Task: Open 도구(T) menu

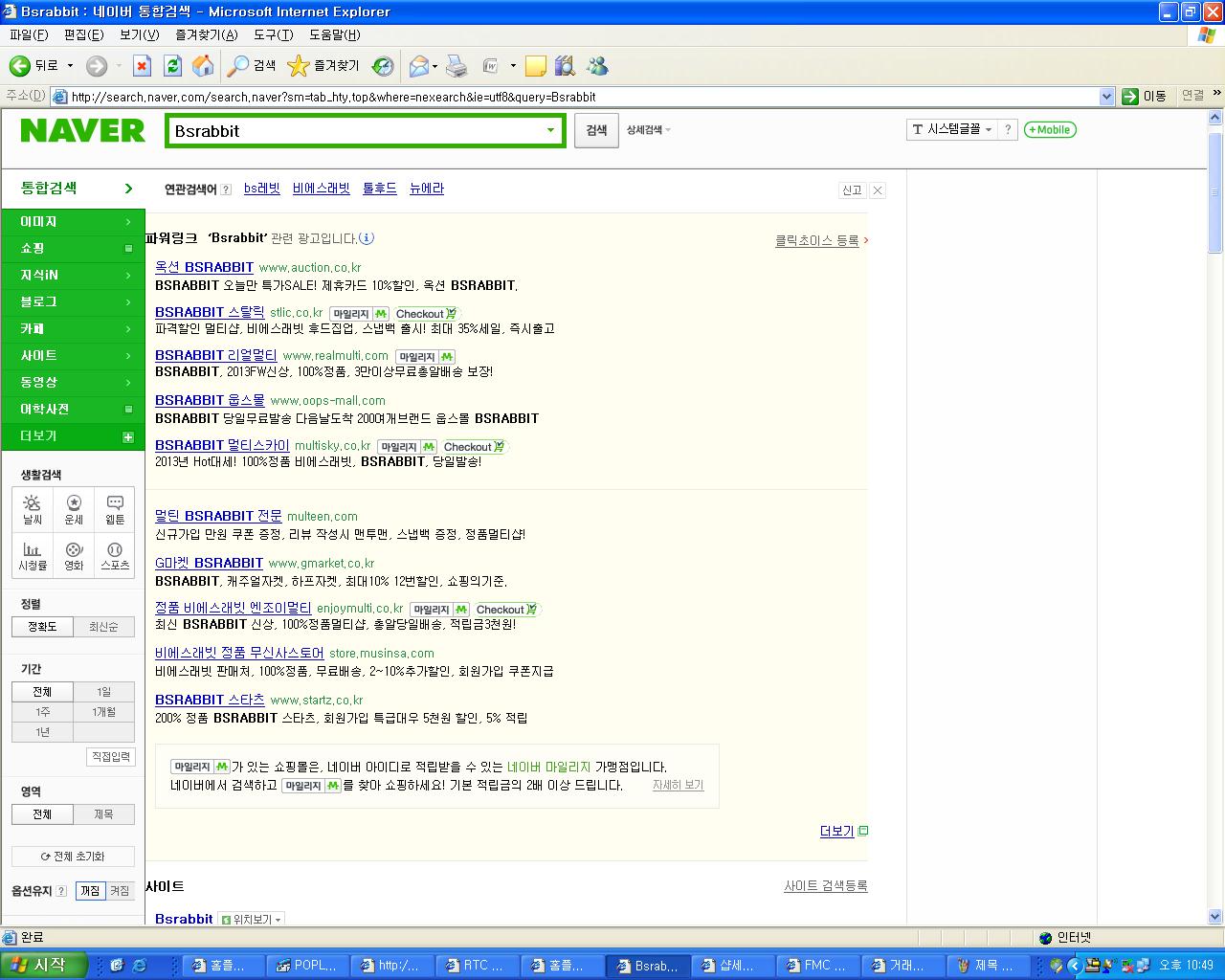Action: point(273,34)
